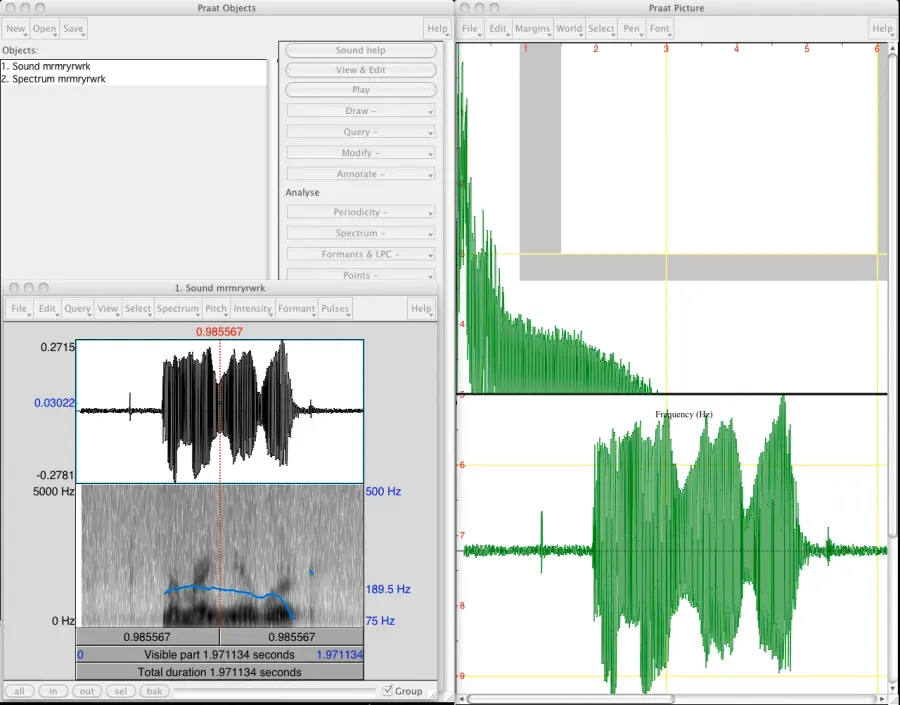Image resolution: width=900 pixels, height=705 pixels.
Task: Toggle the Group checkbox in Sound editor
Action: tap(388, 690)
